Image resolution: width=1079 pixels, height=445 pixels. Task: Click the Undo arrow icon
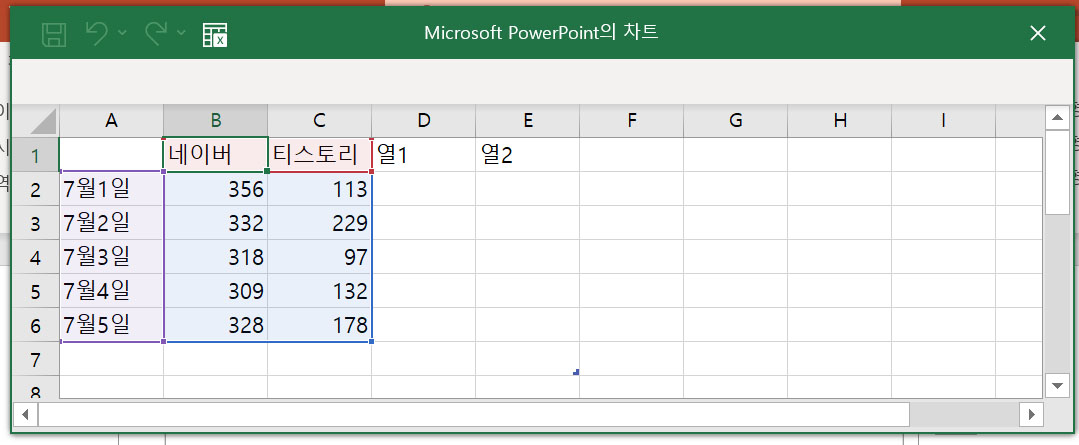pos(97,32)
